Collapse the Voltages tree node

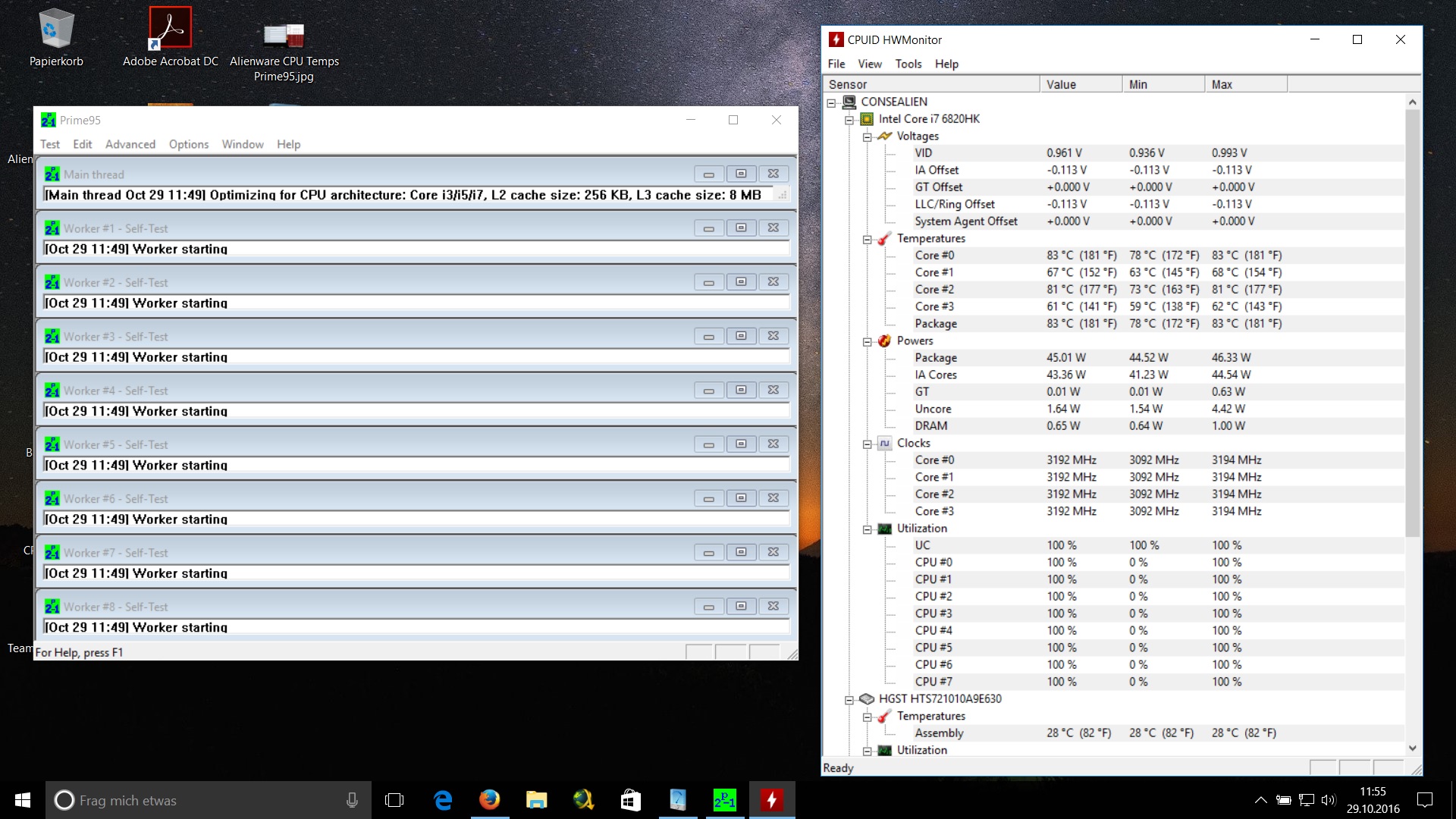[867, 137]
